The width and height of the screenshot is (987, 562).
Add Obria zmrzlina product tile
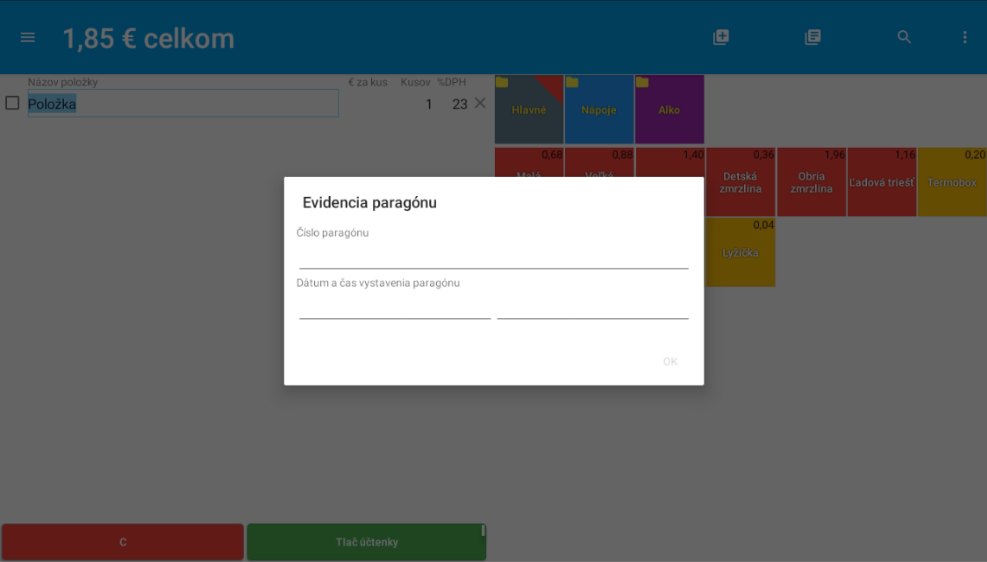tap(811, 183)
